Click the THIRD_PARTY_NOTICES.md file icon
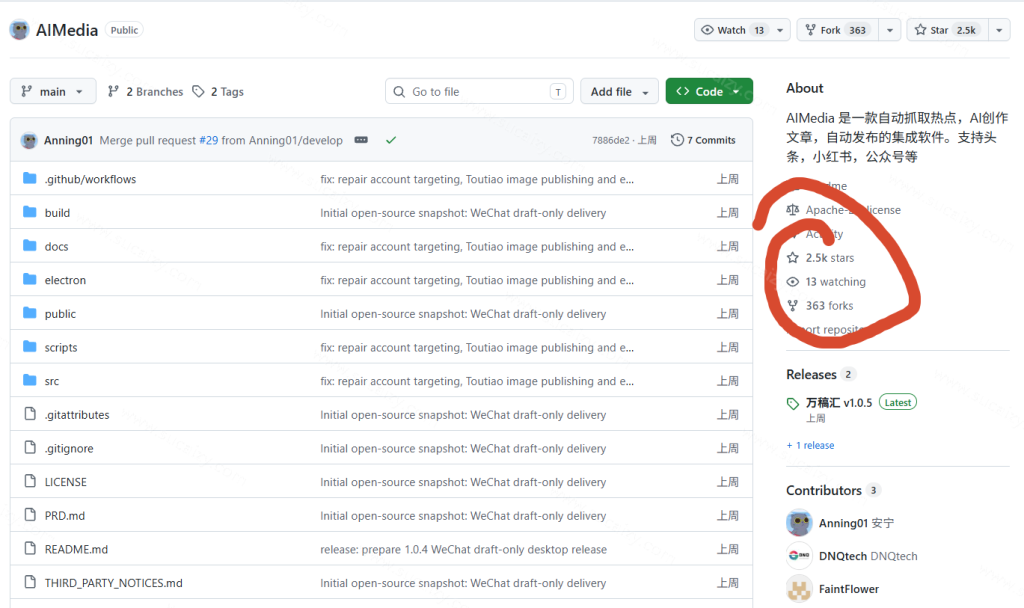 (29, 582)
